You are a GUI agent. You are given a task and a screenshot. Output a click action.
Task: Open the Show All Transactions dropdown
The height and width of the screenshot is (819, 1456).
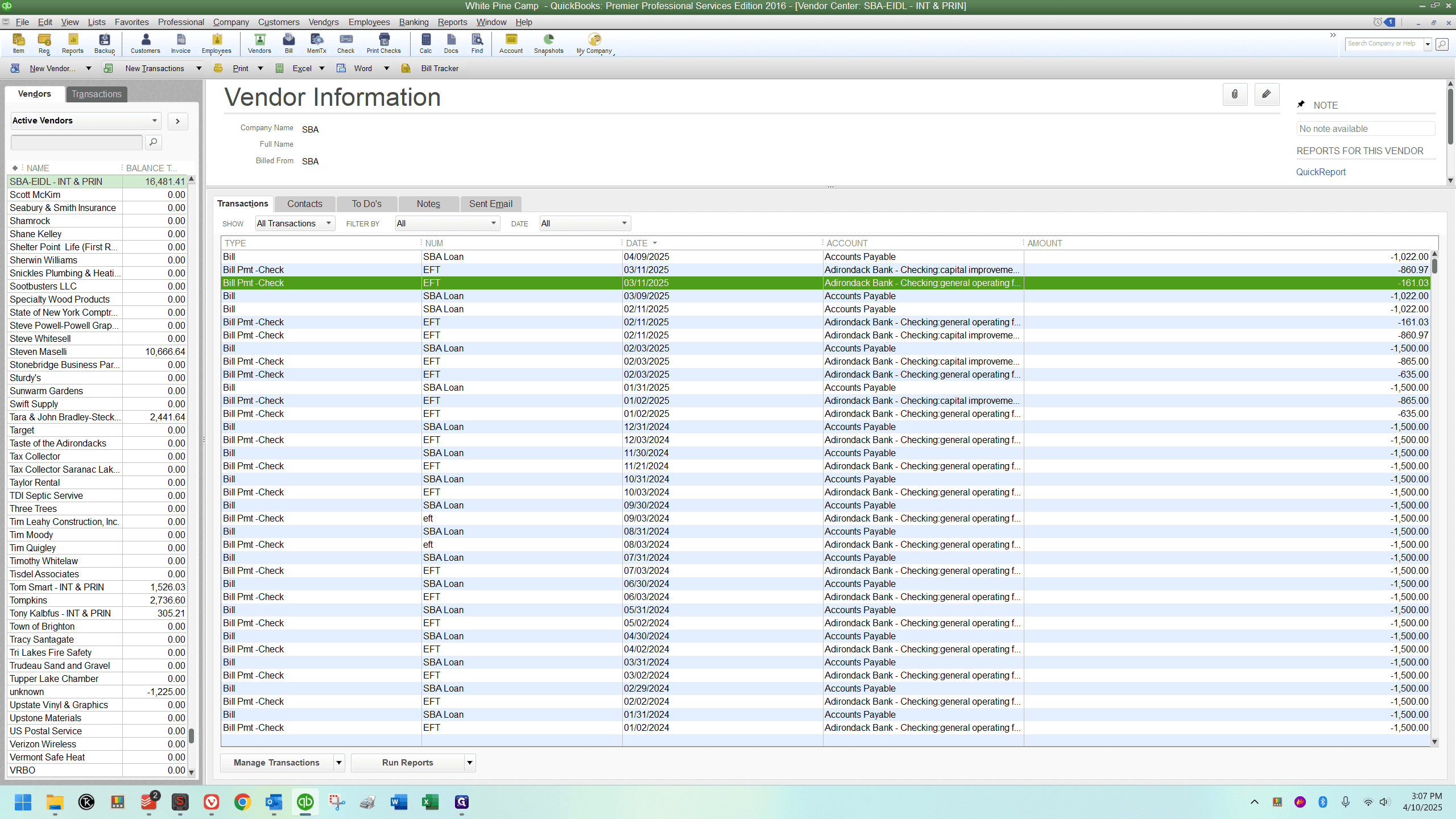coord(295,224)
